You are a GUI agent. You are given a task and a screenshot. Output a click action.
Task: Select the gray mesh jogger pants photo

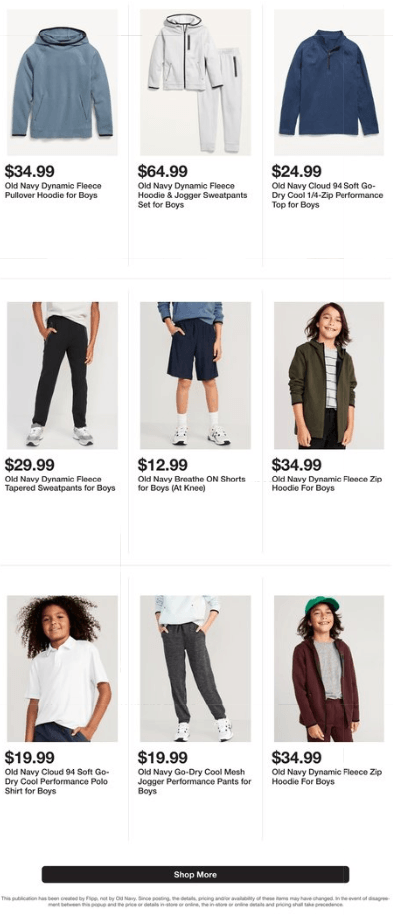[x=195, y=668]
